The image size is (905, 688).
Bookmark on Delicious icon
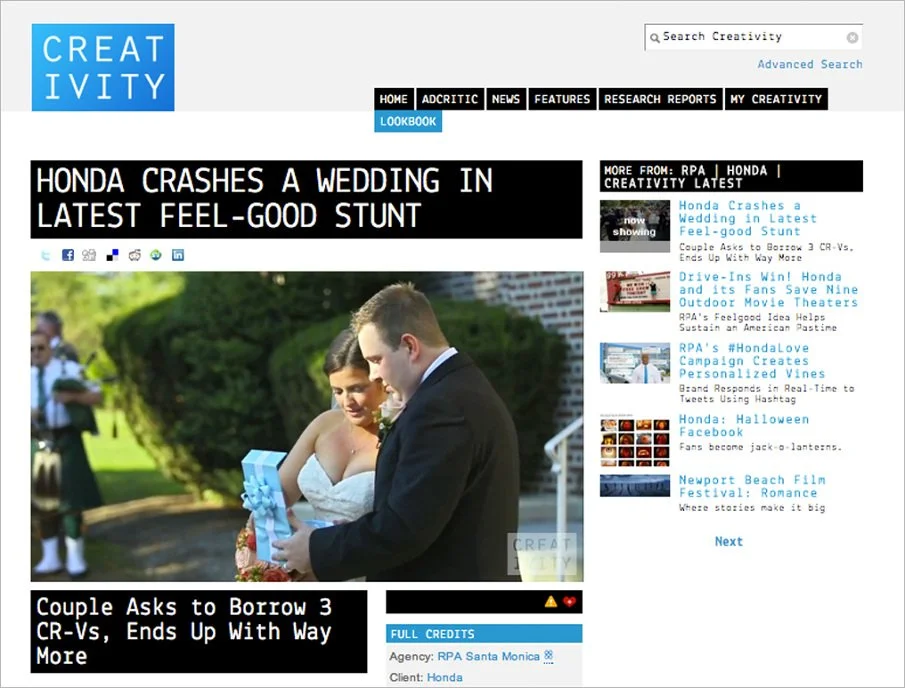pyautogui.click(x=113, y=255)
